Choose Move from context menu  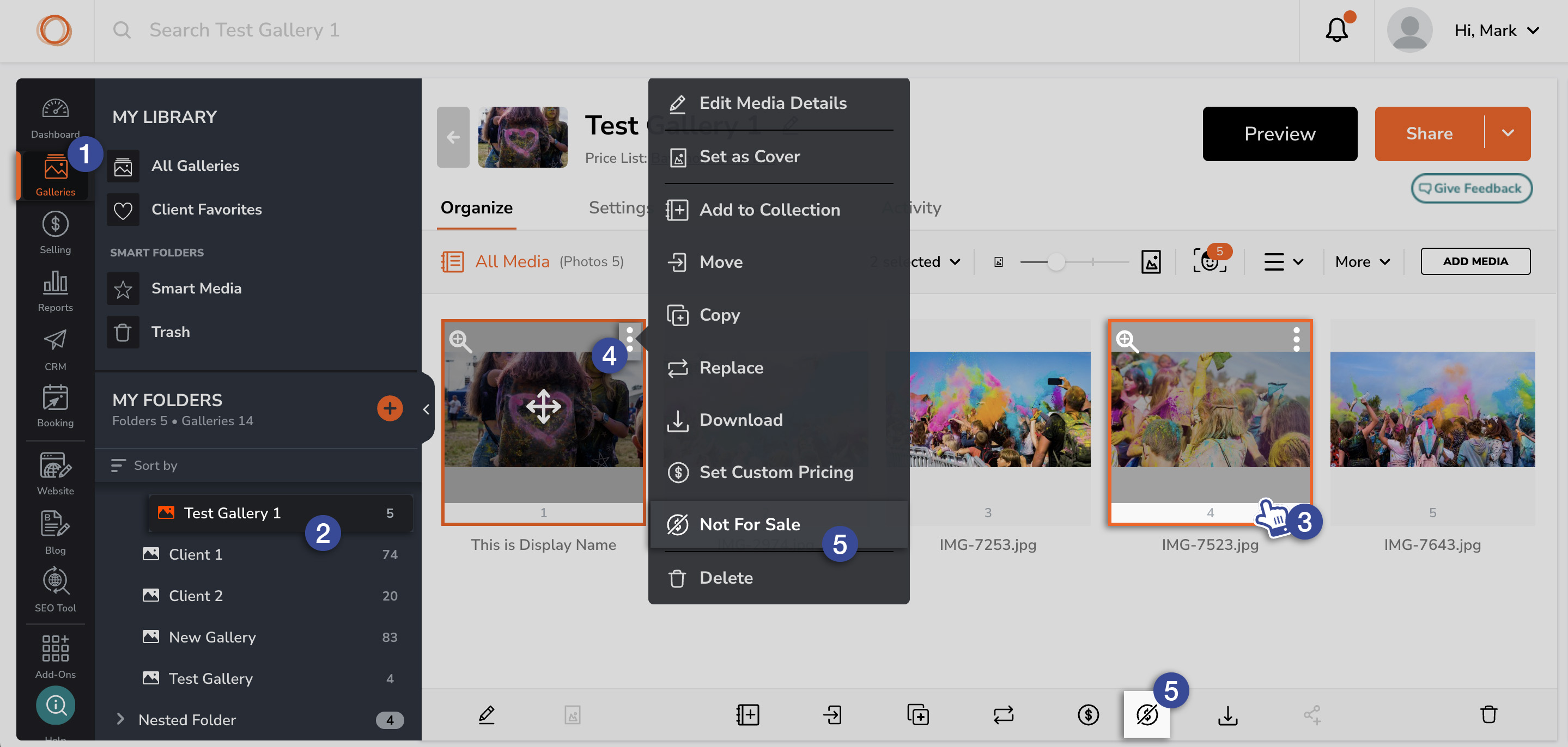[778, 261]
